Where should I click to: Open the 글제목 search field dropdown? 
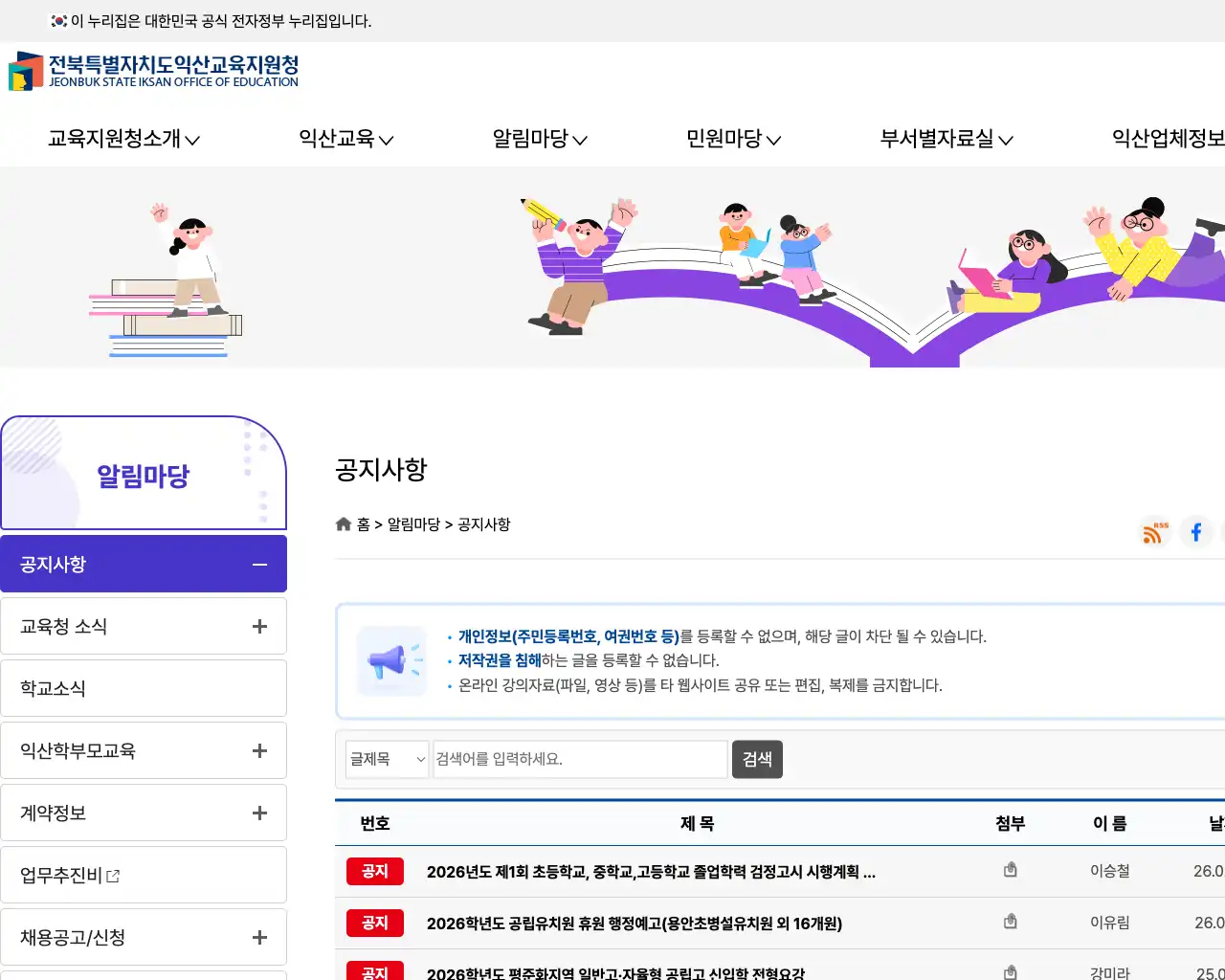387,759
